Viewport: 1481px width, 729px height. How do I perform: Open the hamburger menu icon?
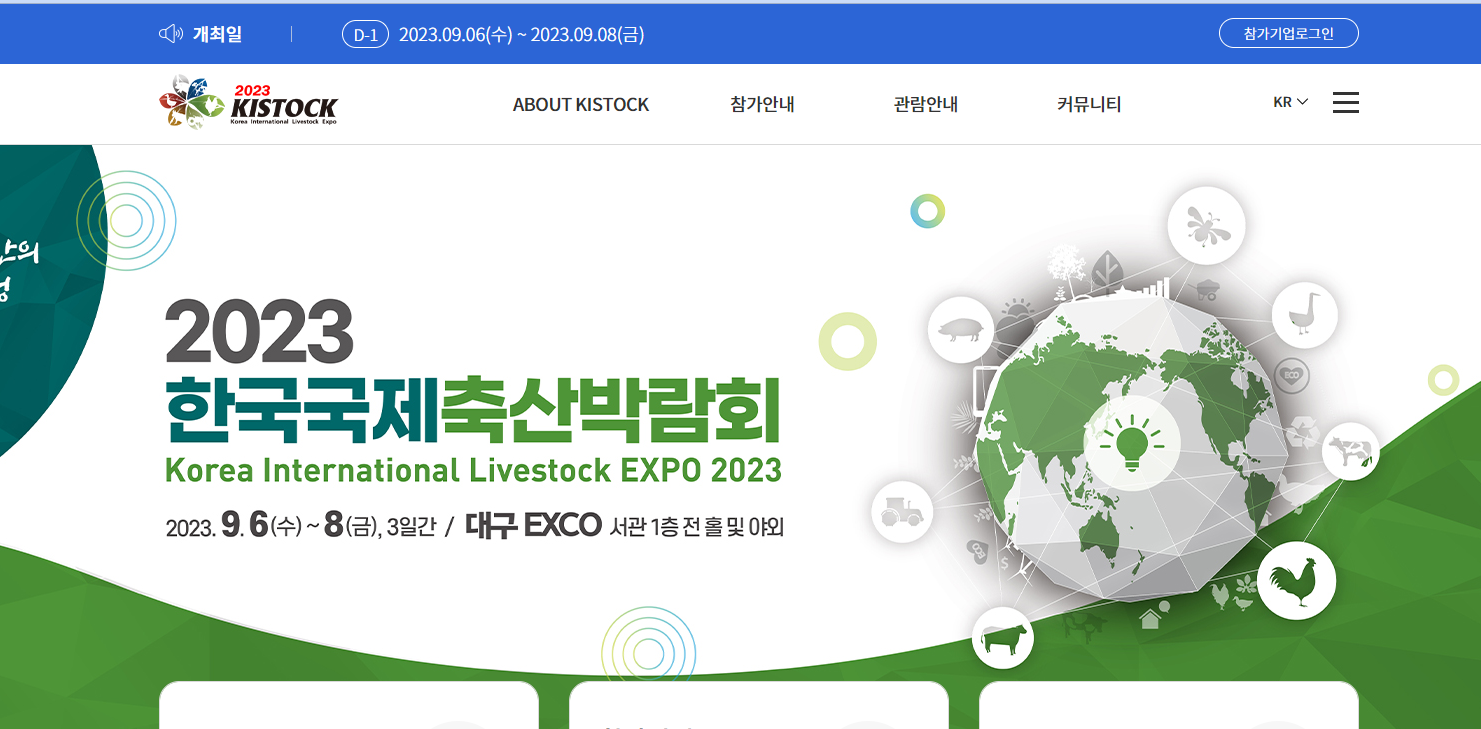coord(1345,102)
